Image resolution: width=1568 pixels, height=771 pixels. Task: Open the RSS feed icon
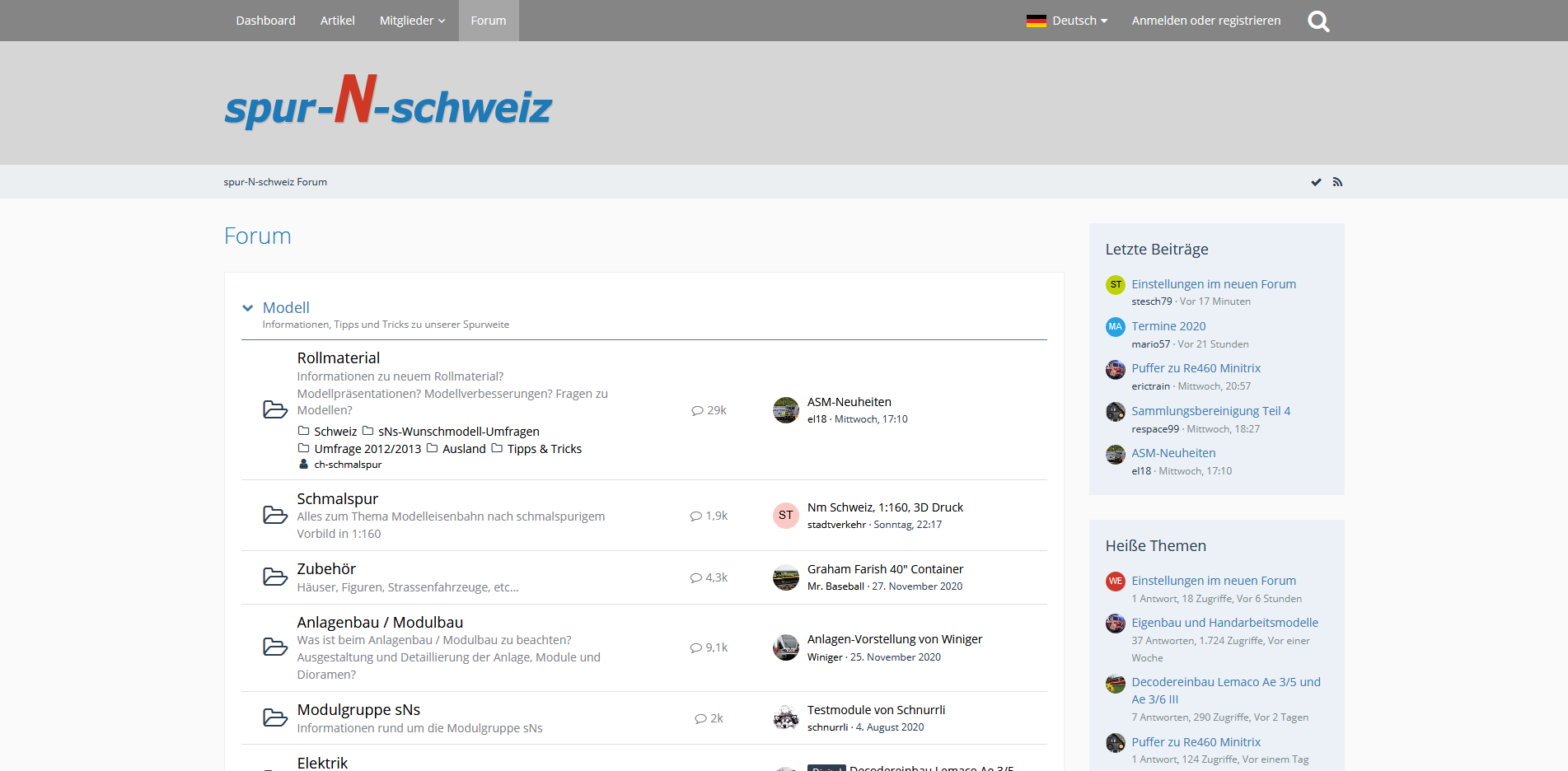1338,182
